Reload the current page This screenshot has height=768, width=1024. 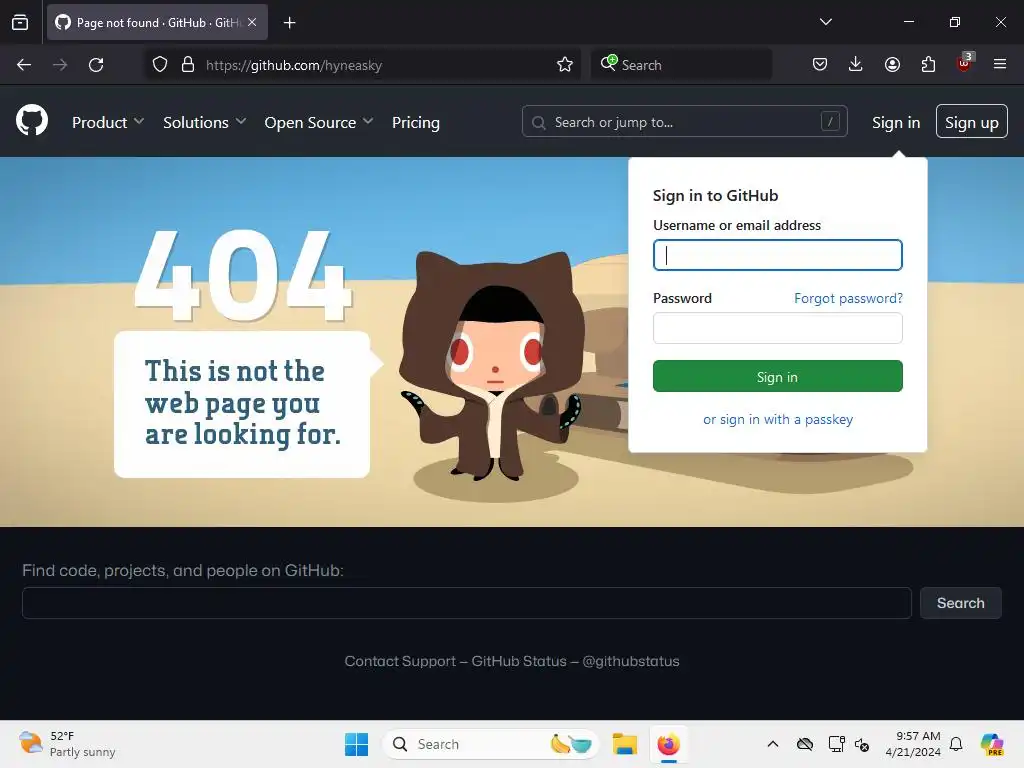(96, 65)
